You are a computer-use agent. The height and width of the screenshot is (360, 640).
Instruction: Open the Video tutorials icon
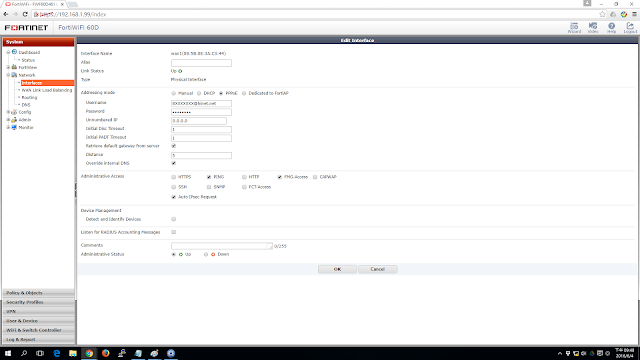click(593, 27)
